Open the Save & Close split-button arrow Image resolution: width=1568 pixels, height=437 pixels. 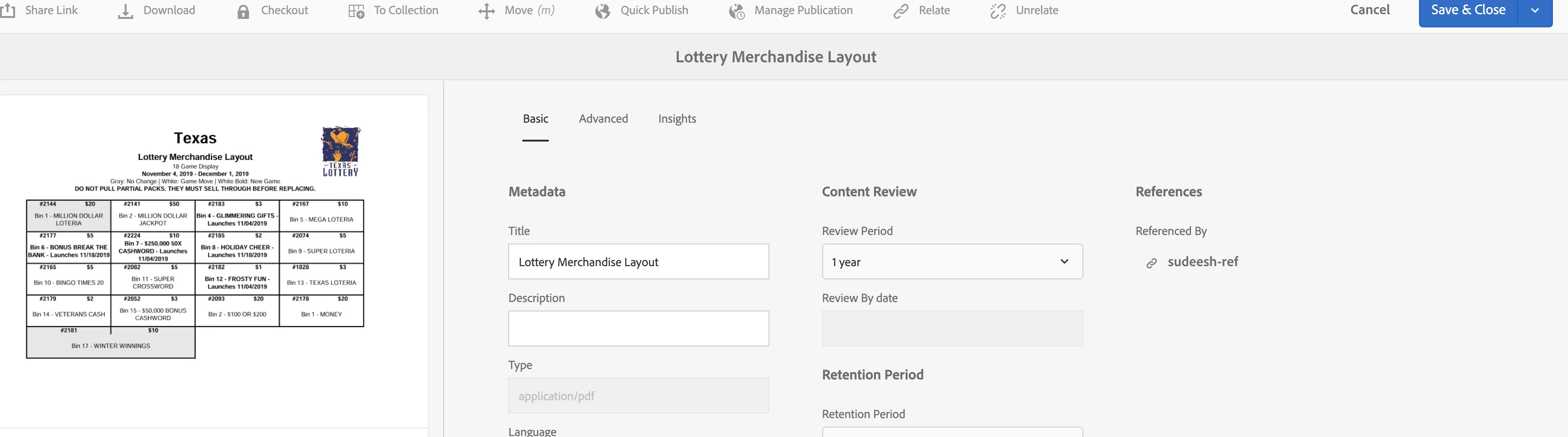(x=1535, y=10)
